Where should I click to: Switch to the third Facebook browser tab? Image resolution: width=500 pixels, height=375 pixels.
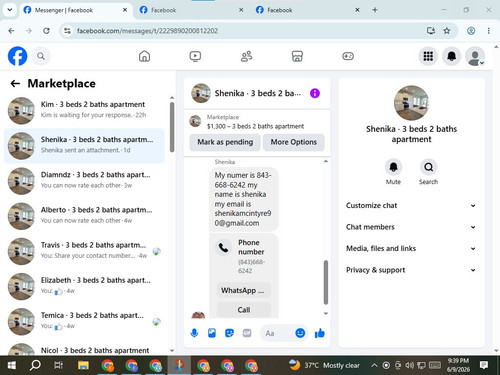pyautogui.click(x=308, y=10)
